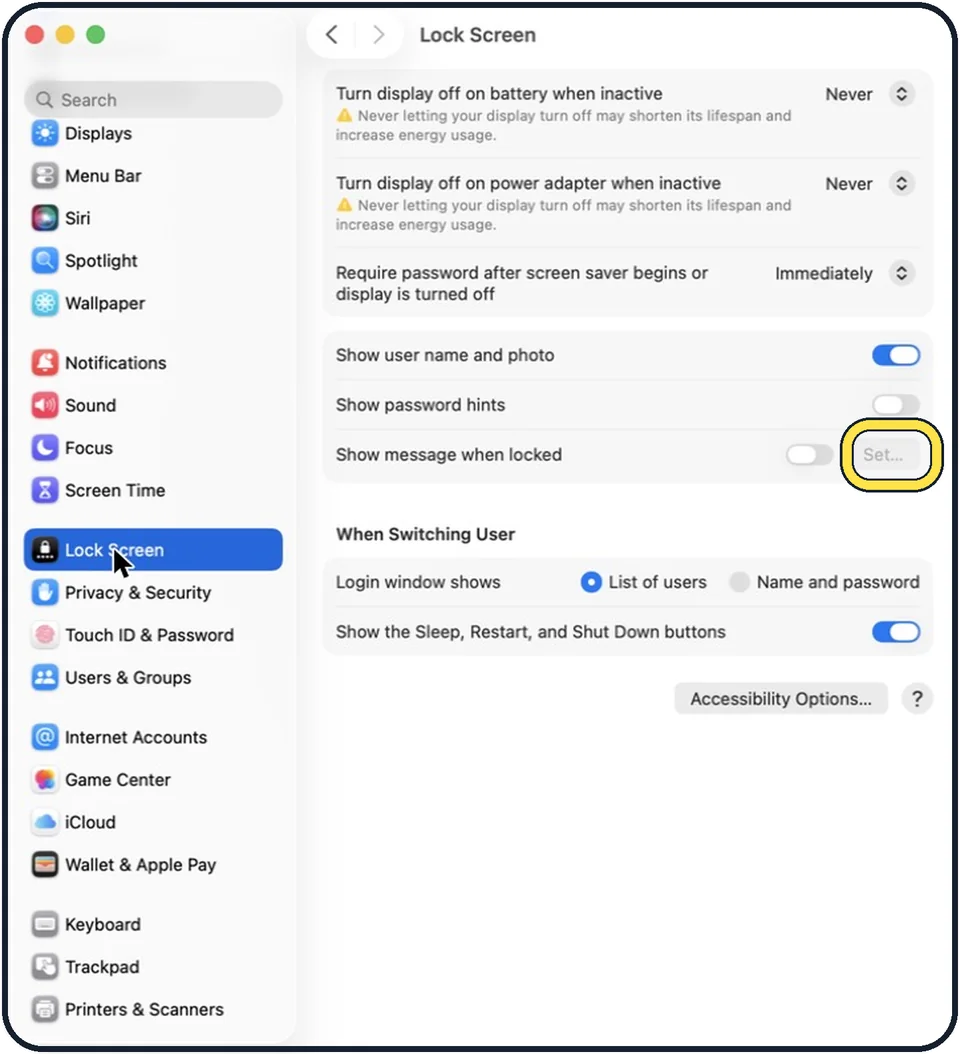
Task: Click the Sound speaker icon
Action: [x=45, y=405]
